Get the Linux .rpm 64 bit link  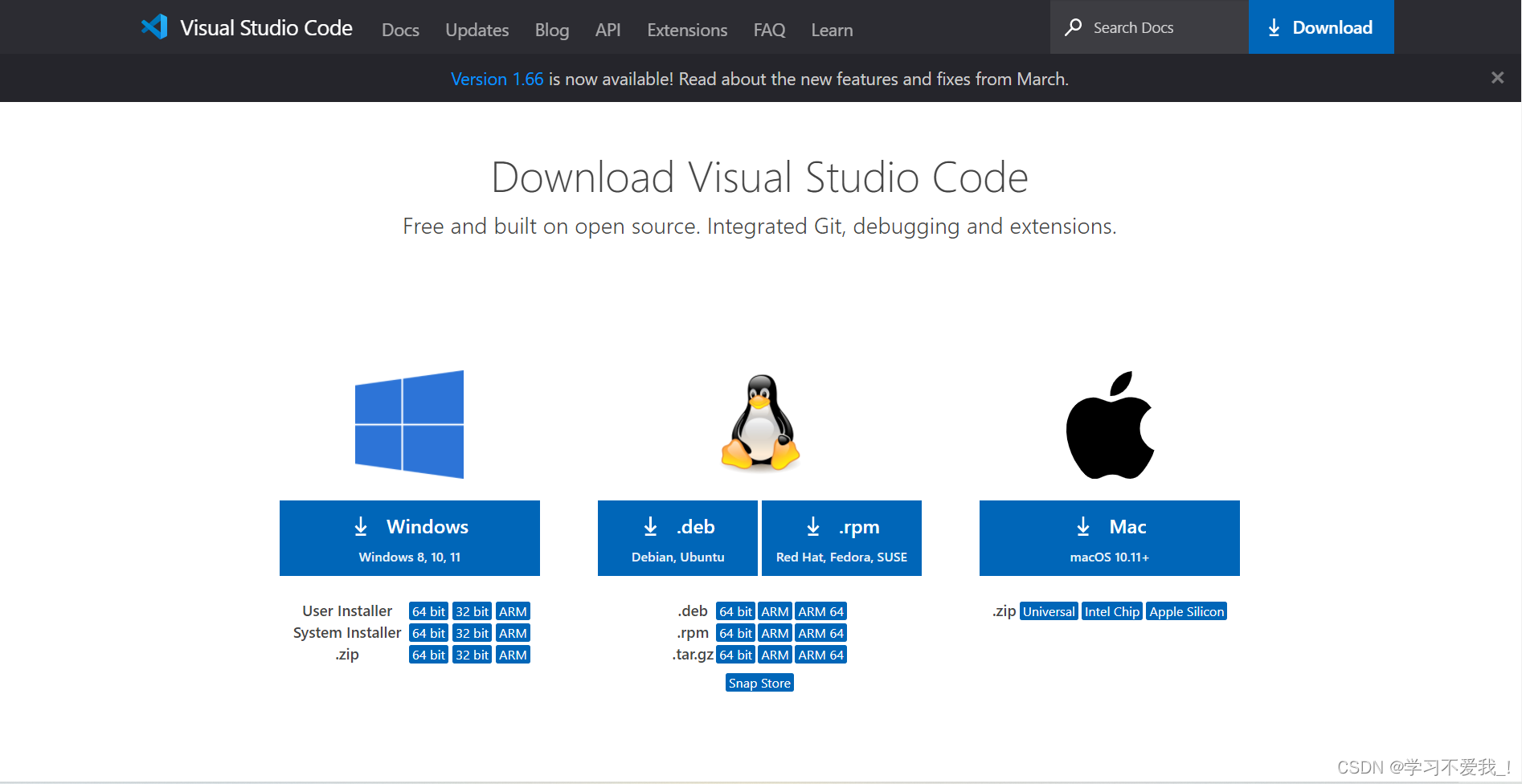(x=735, y=633)
